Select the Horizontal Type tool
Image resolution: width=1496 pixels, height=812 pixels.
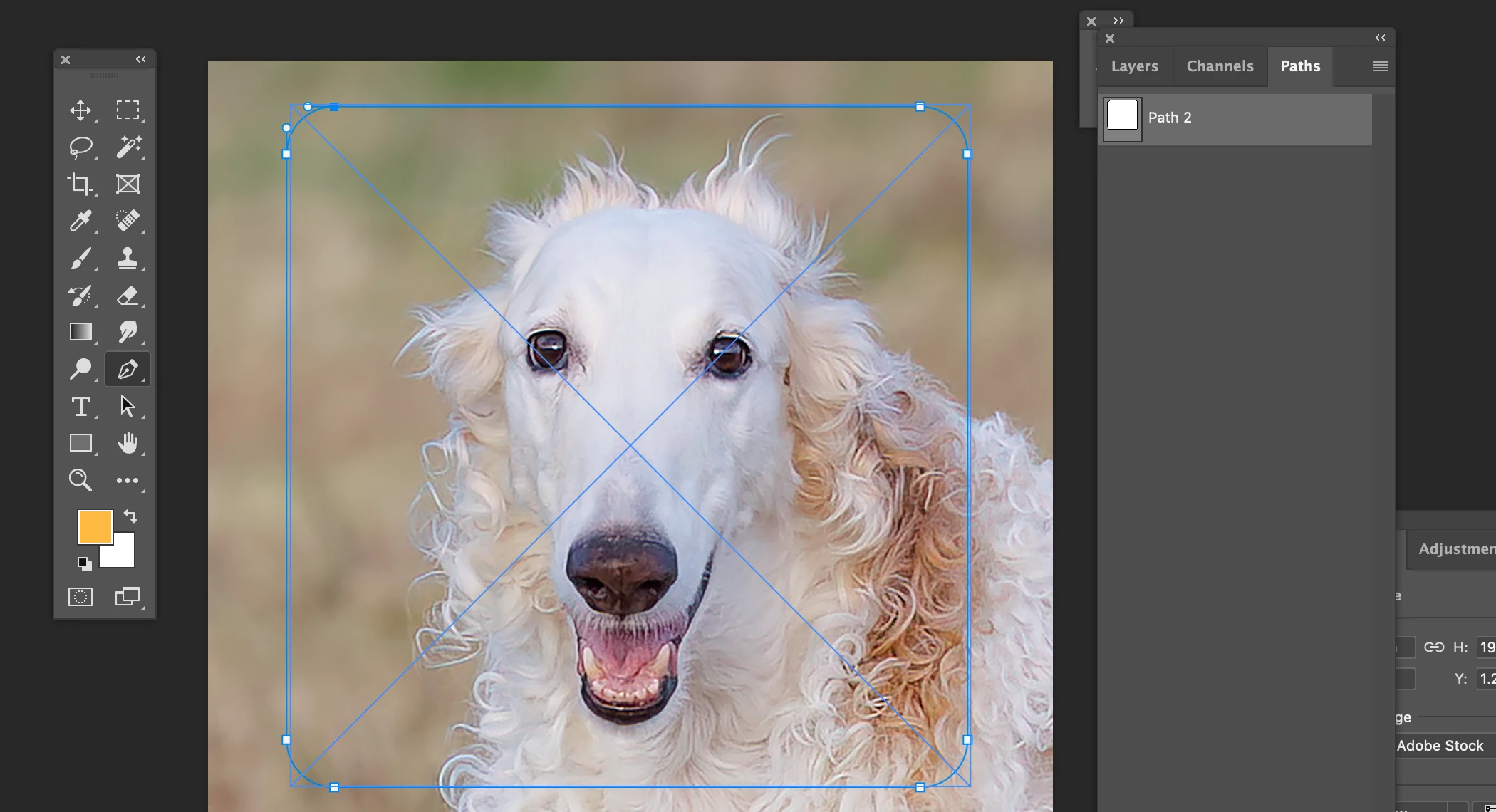pyautogui.click(x=80, y=407)
